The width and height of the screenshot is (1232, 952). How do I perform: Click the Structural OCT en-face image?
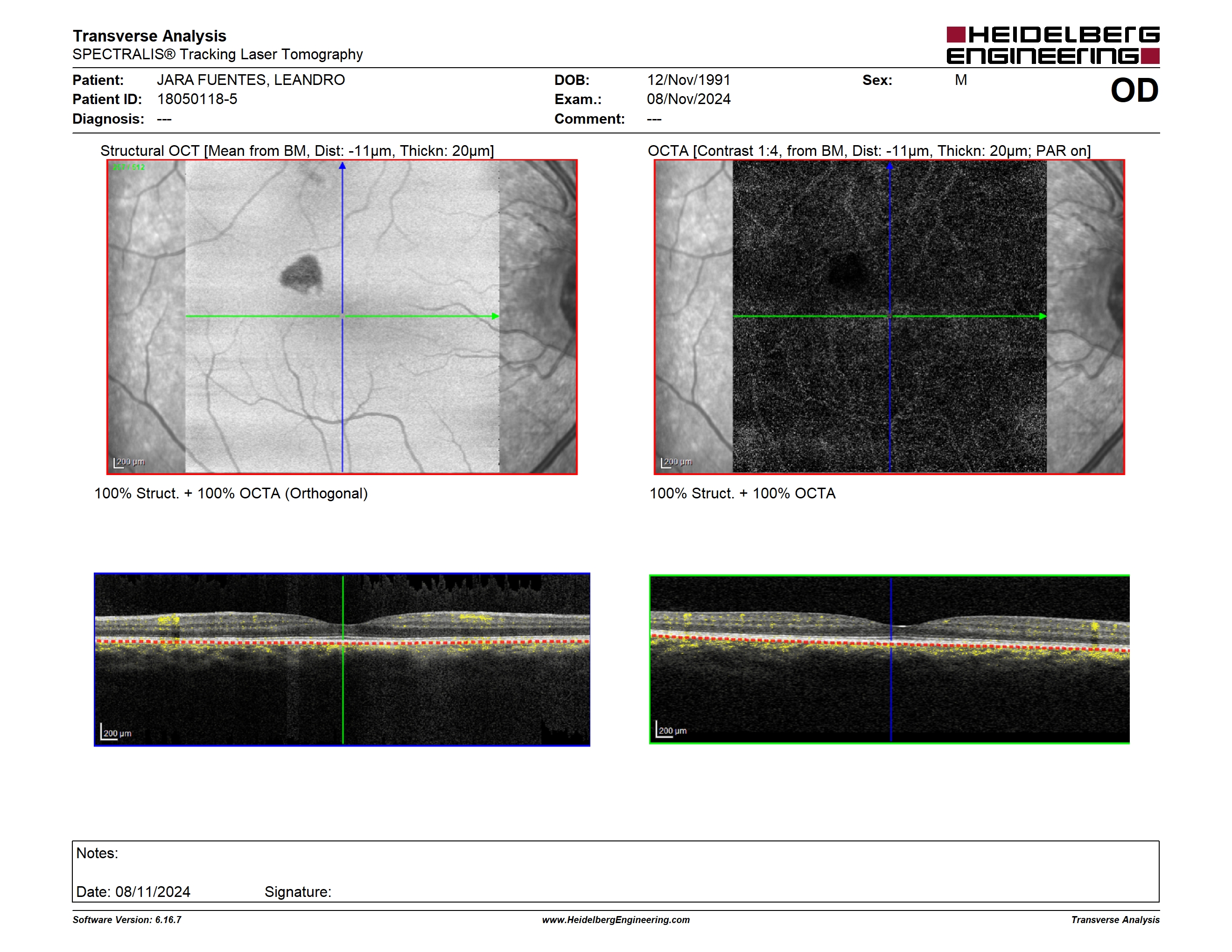(x=342, y=317)
